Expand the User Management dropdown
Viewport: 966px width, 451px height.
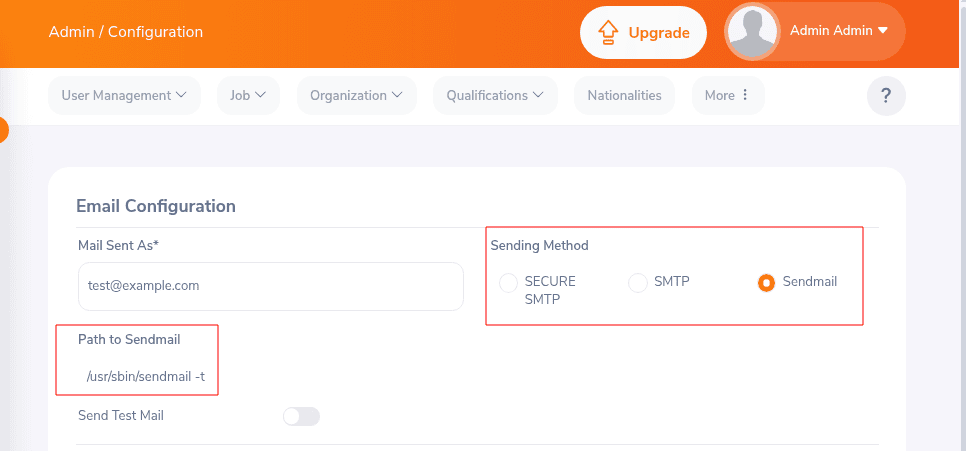tap(124, 96)
